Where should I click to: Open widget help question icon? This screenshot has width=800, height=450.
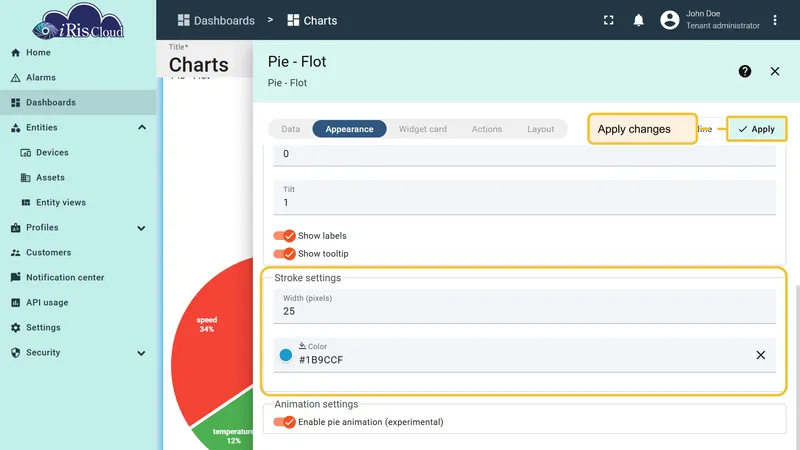pos(744,71)
